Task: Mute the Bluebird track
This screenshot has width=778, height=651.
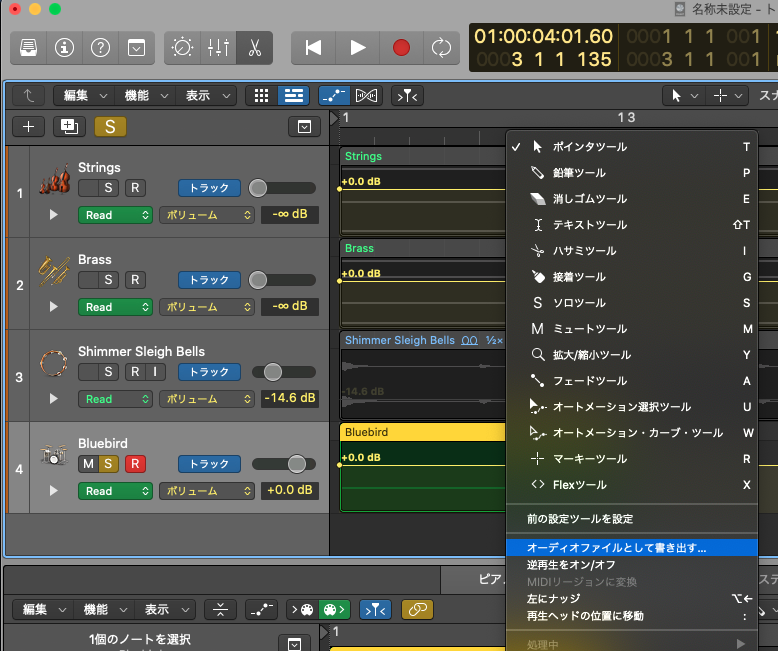Action: coord(88,464)
